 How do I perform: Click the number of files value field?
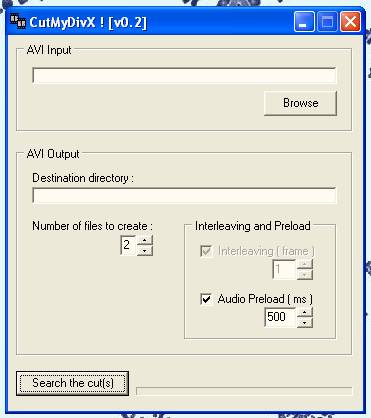pos(128,245)
